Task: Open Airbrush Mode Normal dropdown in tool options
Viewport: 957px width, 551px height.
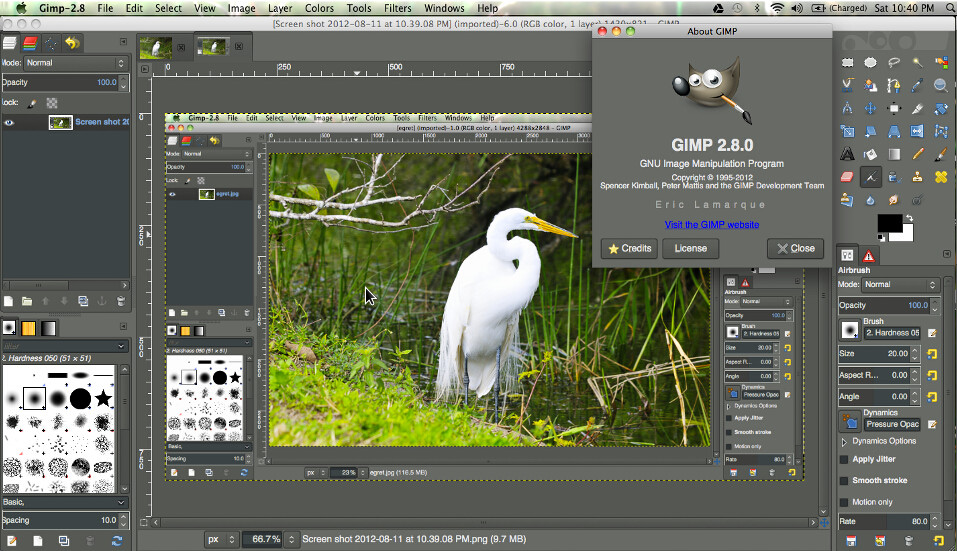Action: coord(900,284)
